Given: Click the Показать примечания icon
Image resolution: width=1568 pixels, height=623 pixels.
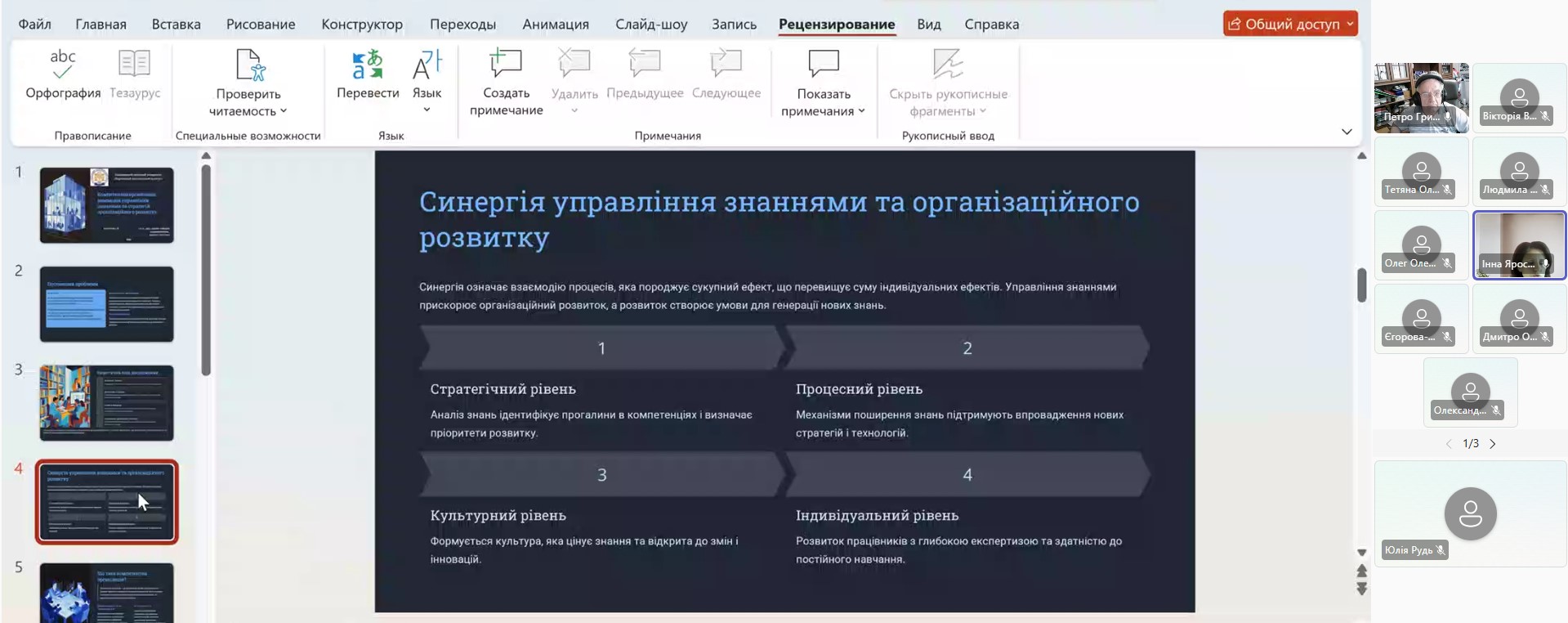Looking at the screenshot, I should [x=824, y=63].
